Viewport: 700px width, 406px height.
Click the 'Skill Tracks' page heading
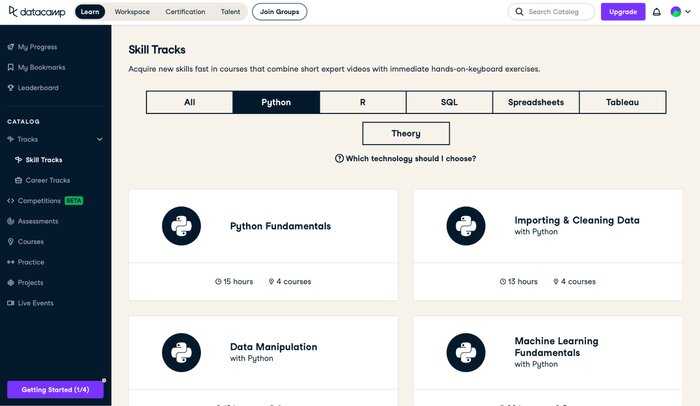tap(157, 50)
